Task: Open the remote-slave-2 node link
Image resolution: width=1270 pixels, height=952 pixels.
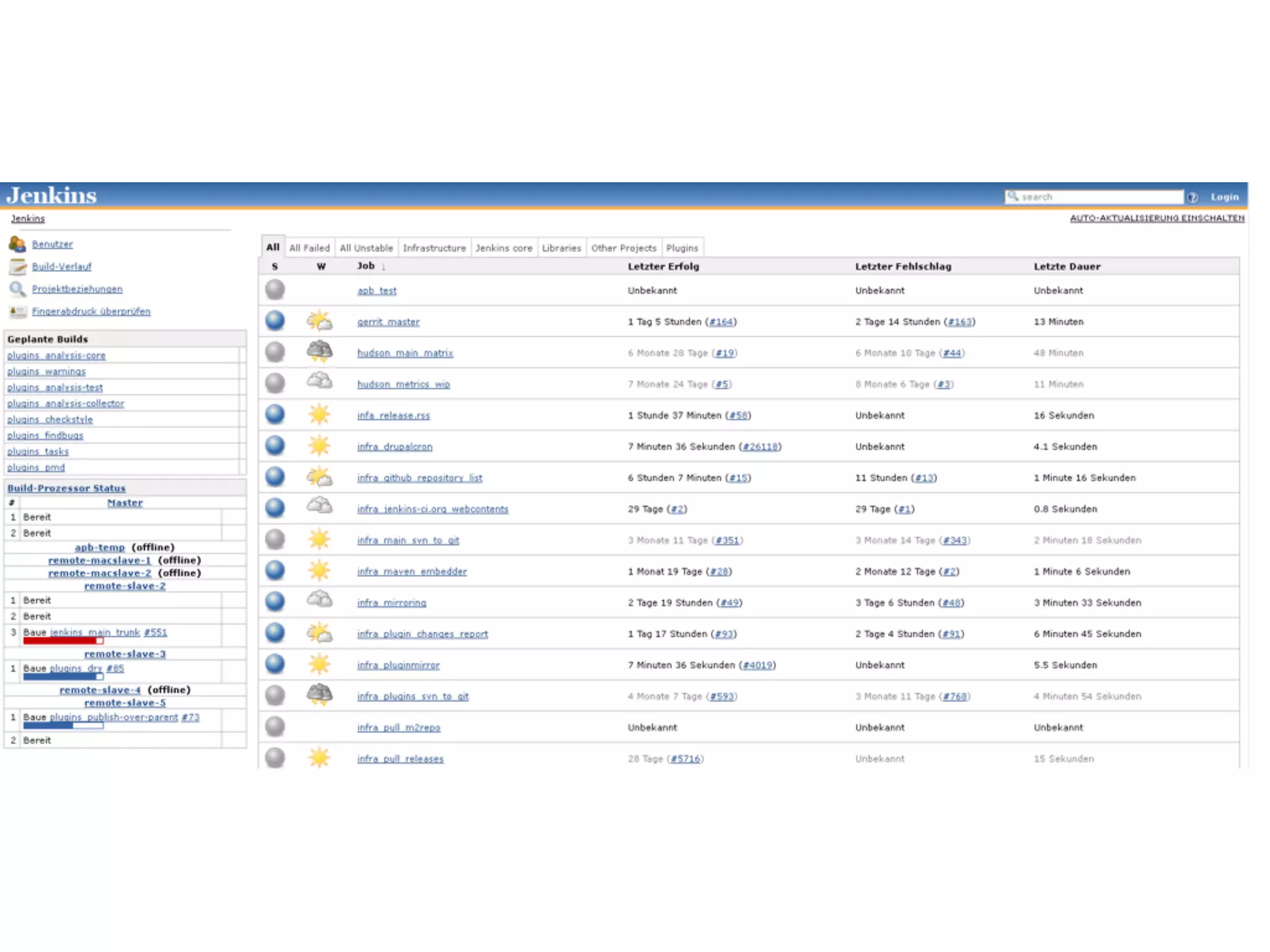Action: coord(125,586)
